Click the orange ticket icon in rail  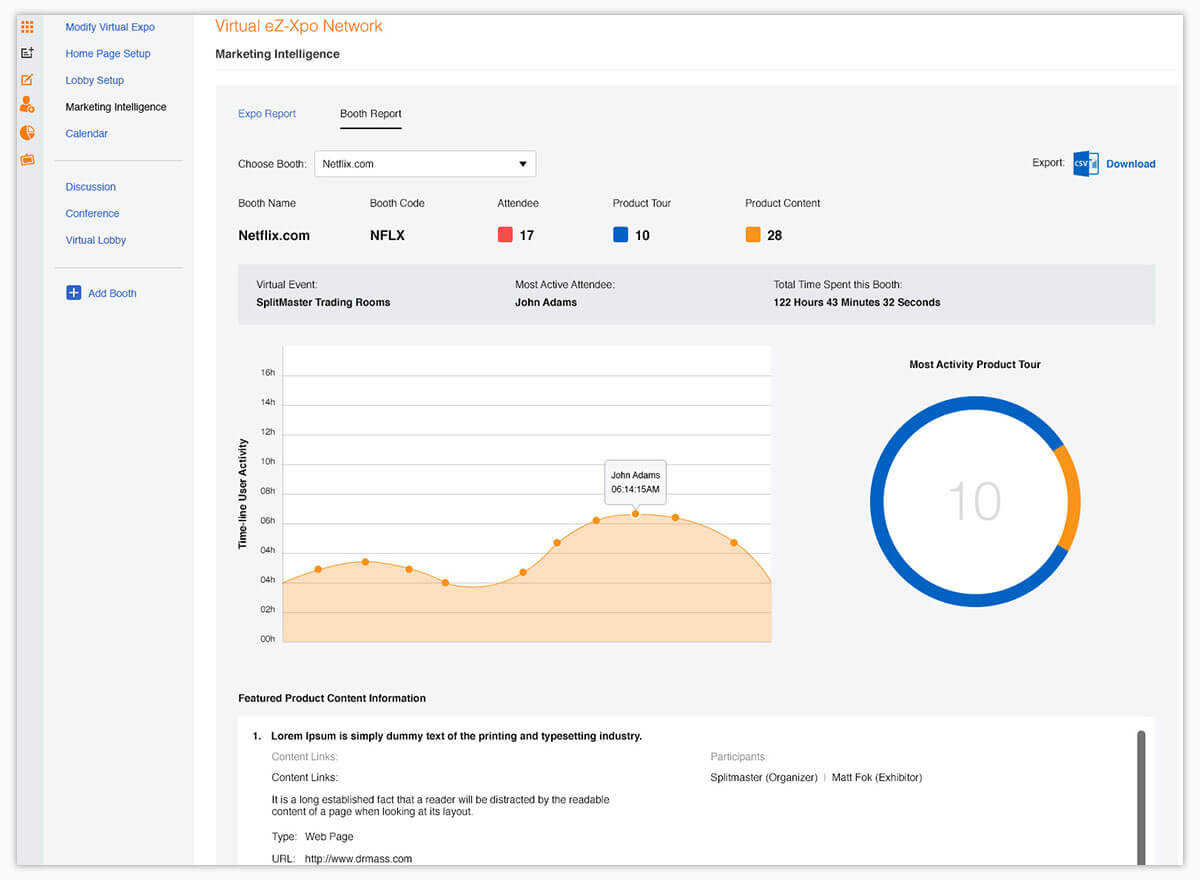[x=27, y=159]
